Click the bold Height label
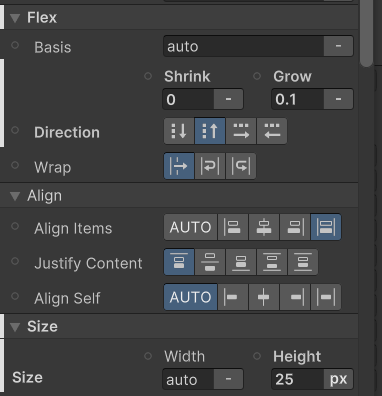 (x=297, y=357)
